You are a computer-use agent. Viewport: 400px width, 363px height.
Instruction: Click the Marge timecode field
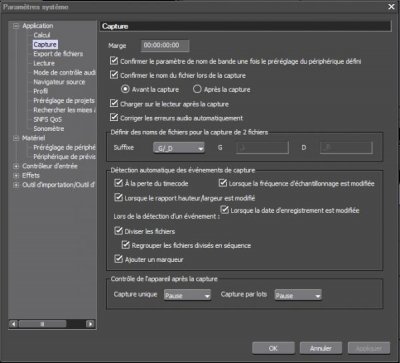(165, 46)
